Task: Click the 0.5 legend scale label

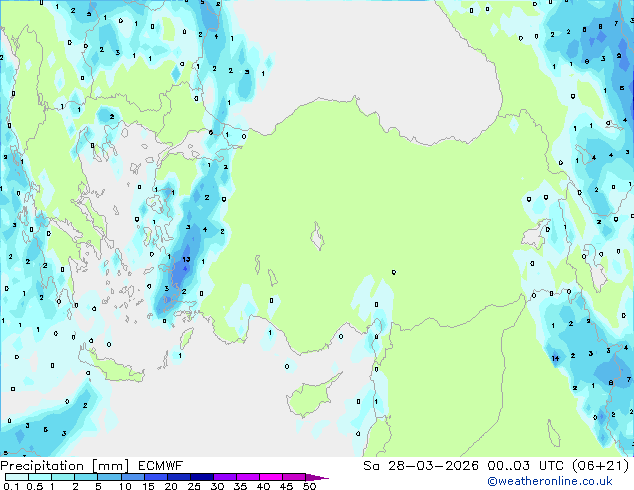Action: [34, 486]
